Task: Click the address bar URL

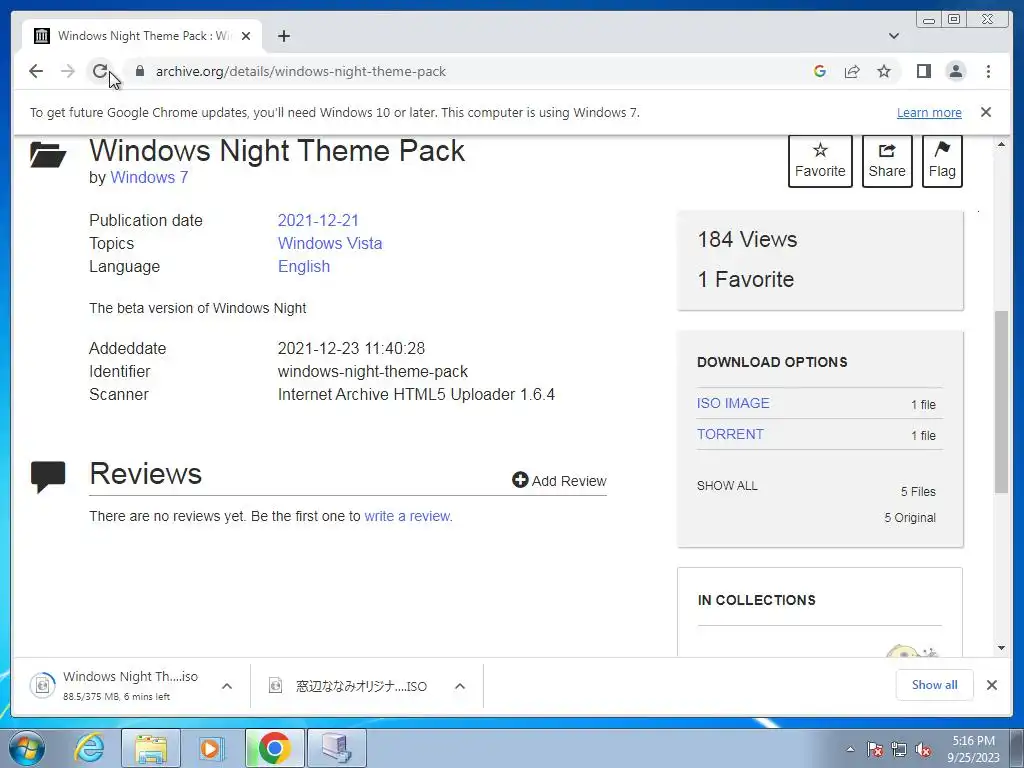Action: coord(300,71)
